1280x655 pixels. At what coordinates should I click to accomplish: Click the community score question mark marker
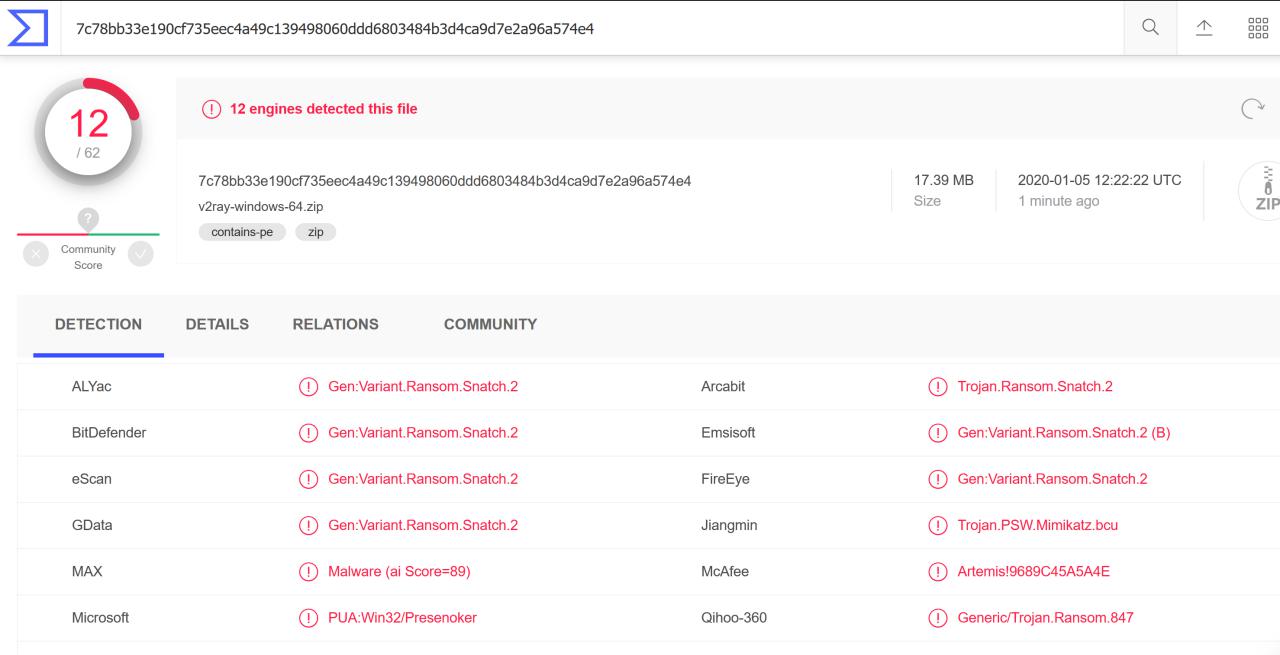click(x=88, y=219)
